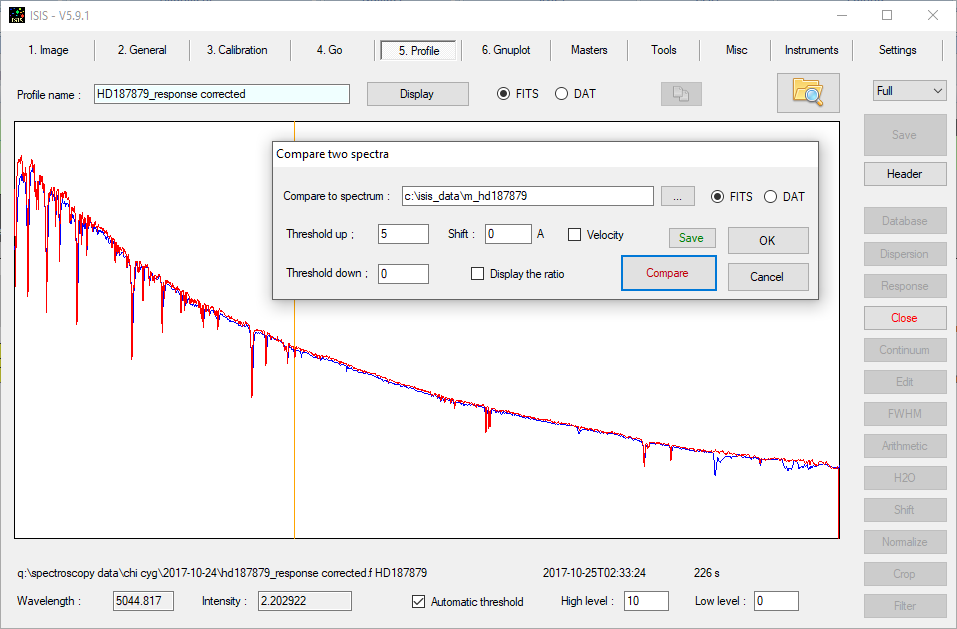Image resolution: width=957 pixels, height=629 pixels.
Task: Click the ISIS application logo icon
Action: tap(17, 15)
